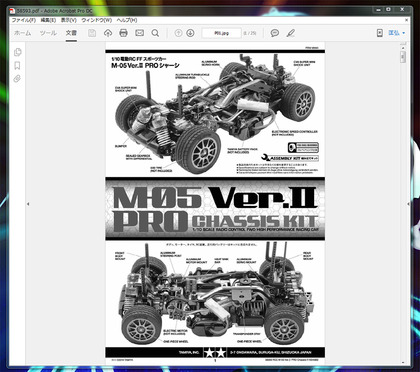
Task: Click the cloud upload icon
Action: (108, 33)
